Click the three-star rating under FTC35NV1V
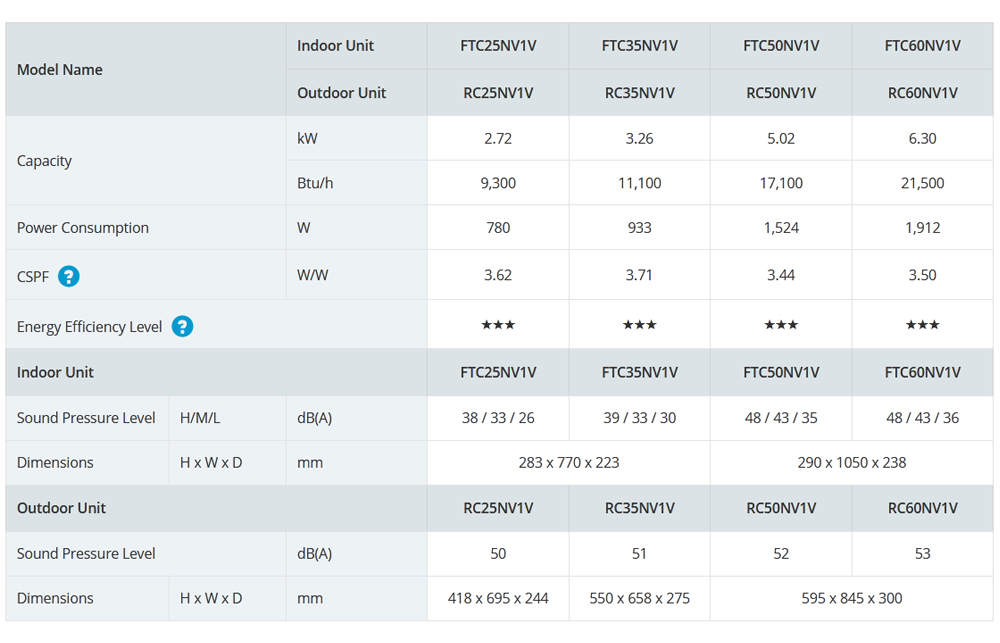 (640, 325)
